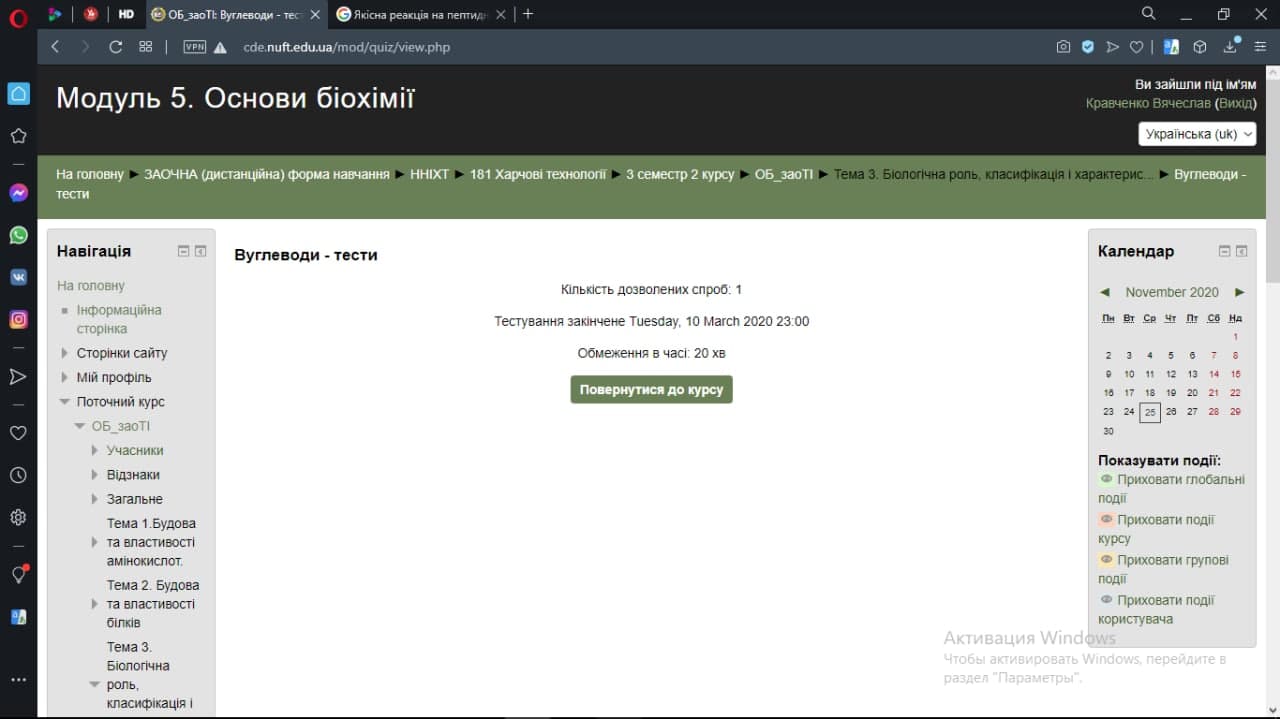Expand Мій профіль in navigation
Viewport: 1280px width, 719px height.
(65, 378)
